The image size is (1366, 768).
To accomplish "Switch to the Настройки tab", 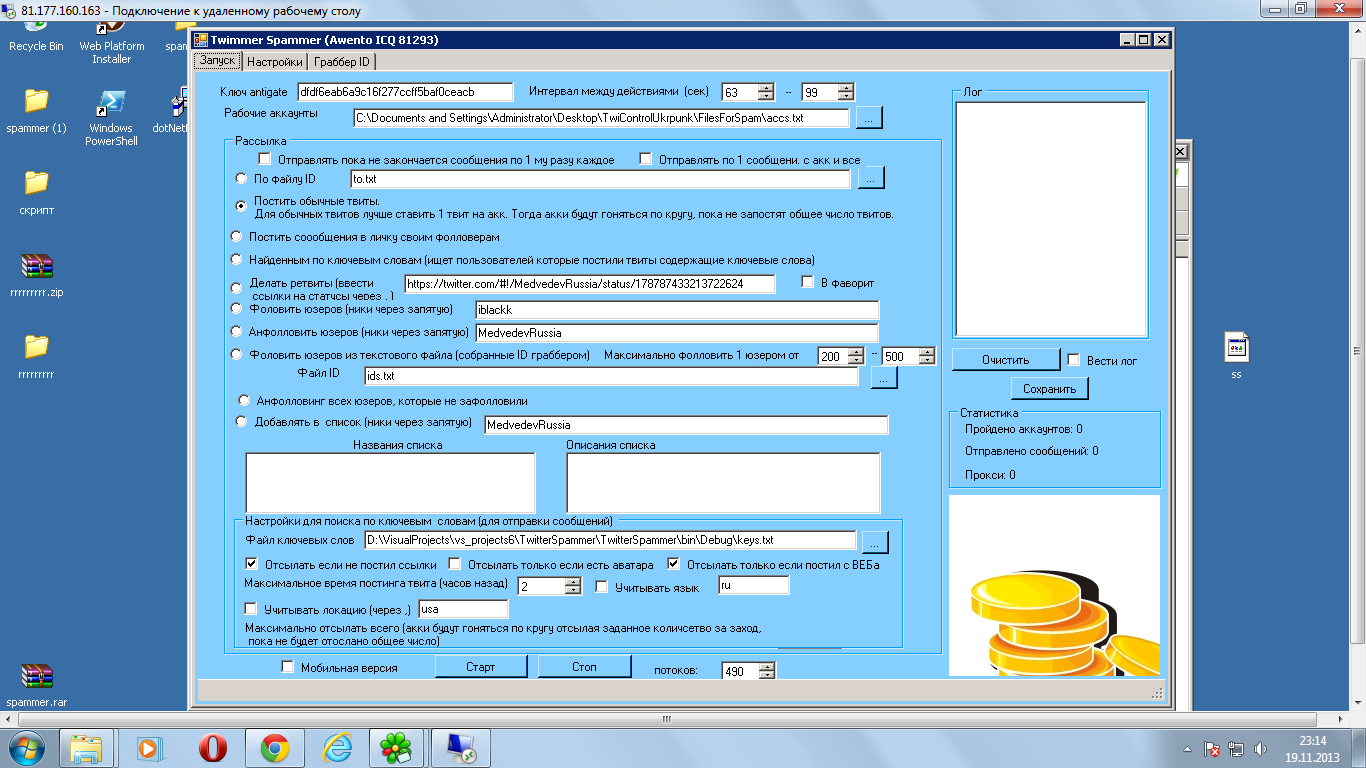I will [x=274, y=62].
